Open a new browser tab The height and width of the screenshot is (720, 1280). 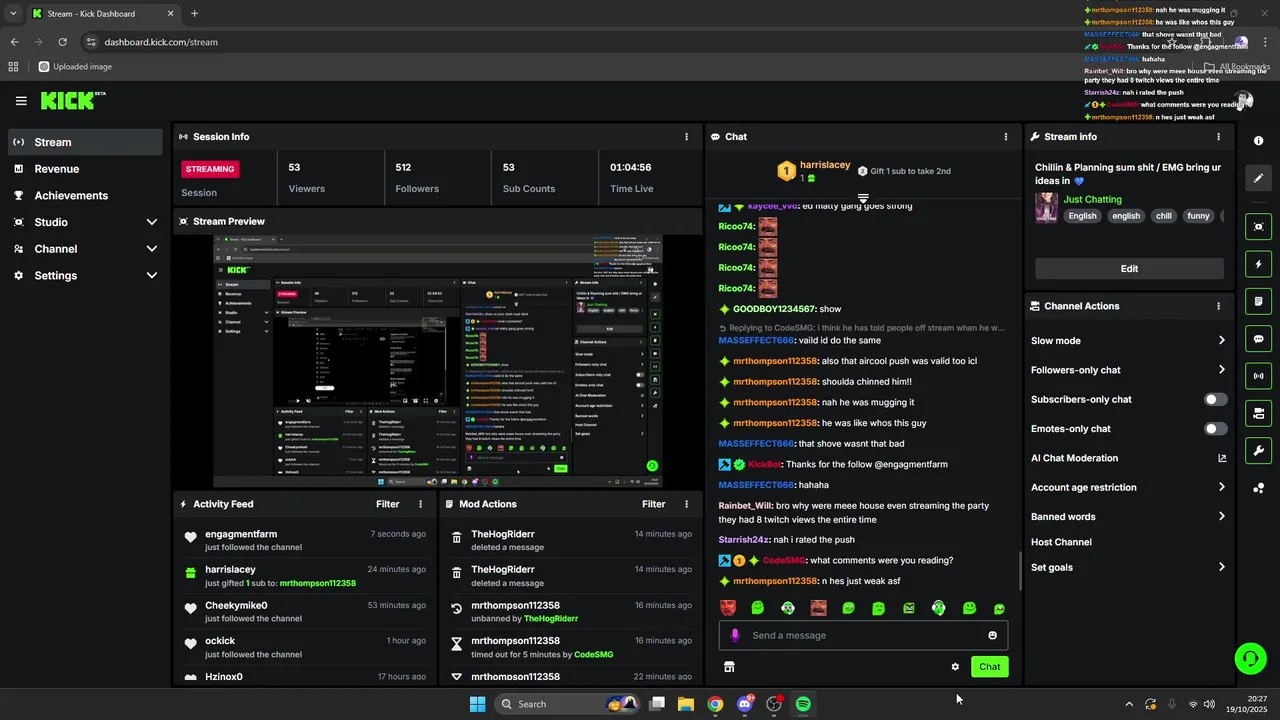[x=194, y=14]
